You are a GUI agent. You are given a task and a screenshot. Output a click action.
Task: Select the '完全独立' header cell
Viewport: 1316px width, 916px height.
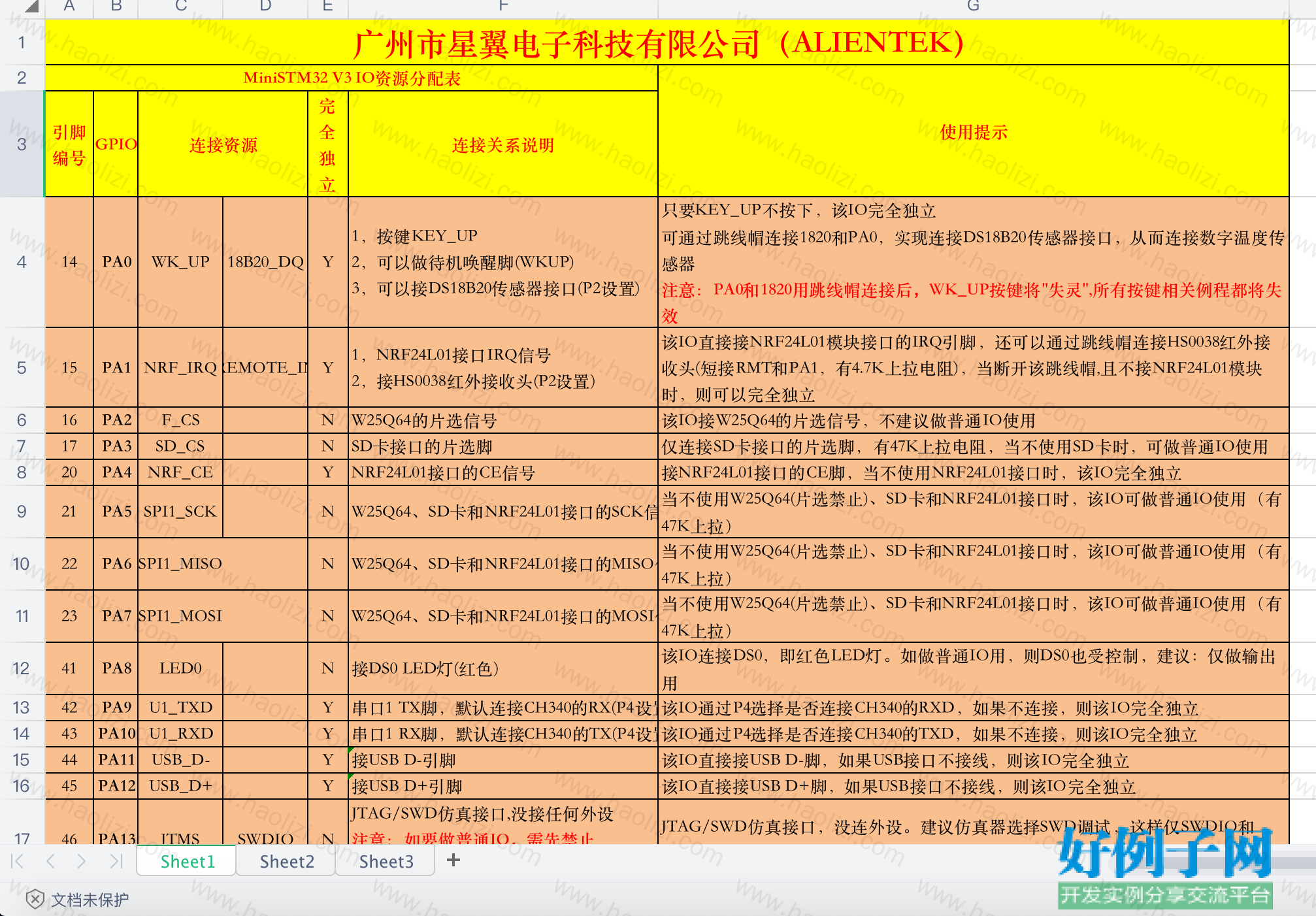click(328, 144)
